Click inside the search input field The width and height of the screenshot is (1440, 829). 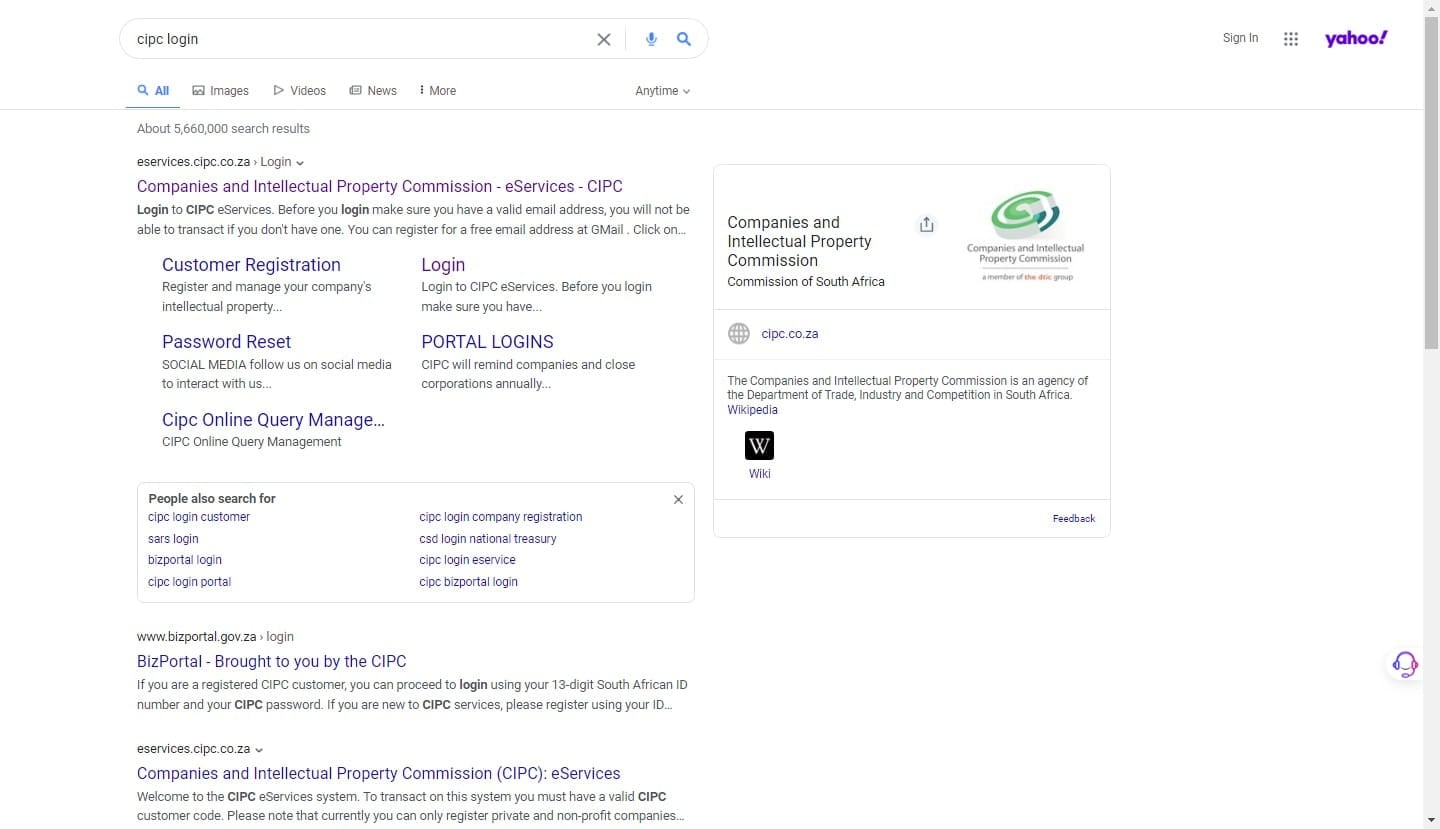(x=360, y=39)
